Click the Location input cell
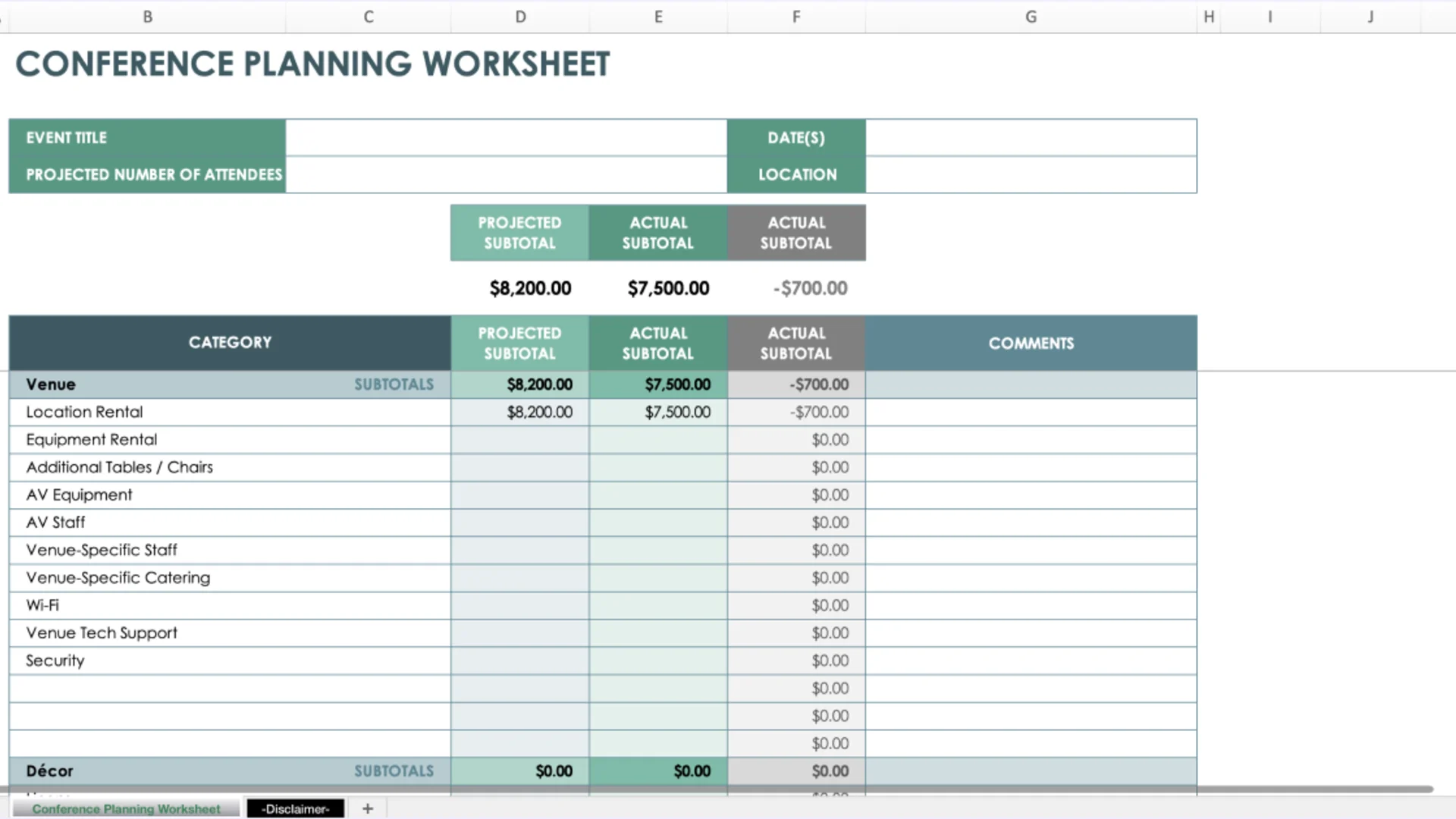The width and height of the screenshot is (1456, 819). click(1031, 174)
